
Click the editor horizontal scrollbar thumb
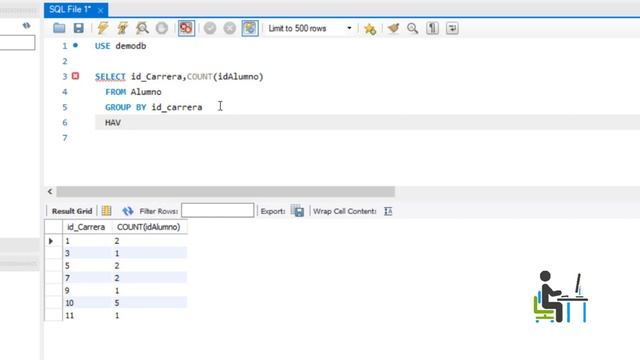[x=225, y=191]
